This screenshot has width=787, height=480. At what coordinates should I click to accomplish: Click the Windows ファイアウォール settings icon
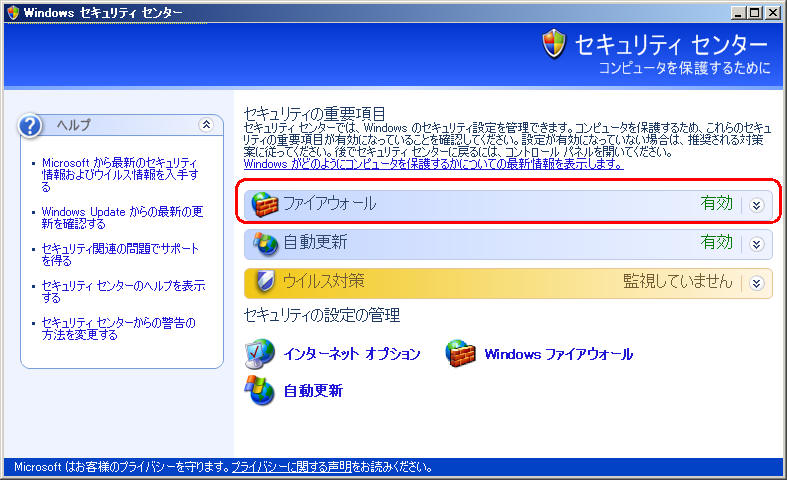tap(461, 354)
